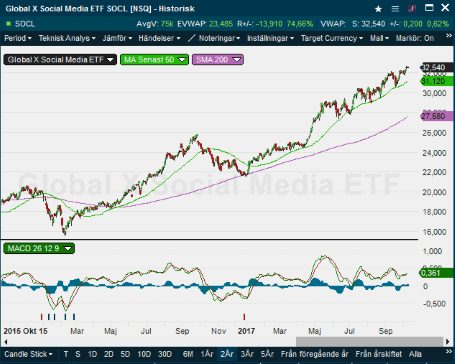Select the 30D time range
The width and height of the screenshot is (455, 364).
165,354
